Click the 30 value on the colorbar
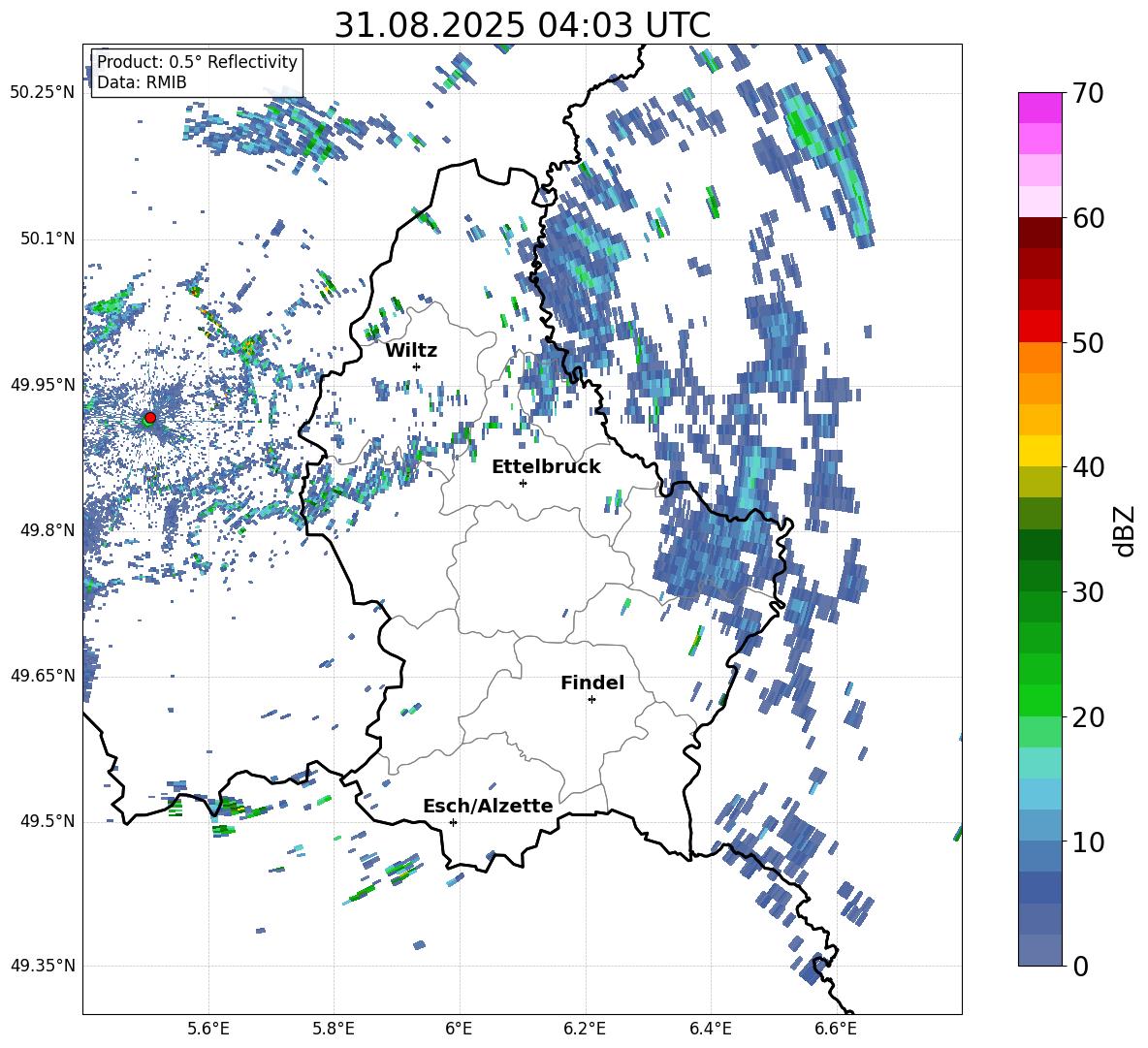The image size is (1148, 1048). [x=1088, y=591]
